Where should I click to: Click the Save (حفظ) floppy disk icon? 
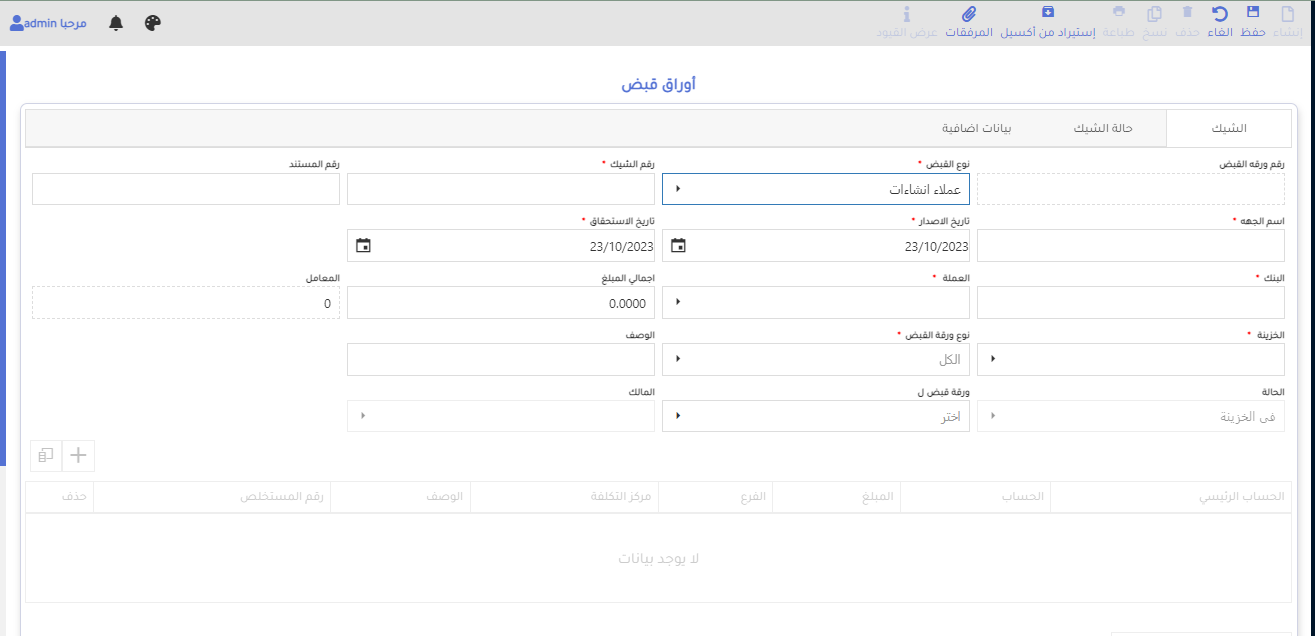1253,13
